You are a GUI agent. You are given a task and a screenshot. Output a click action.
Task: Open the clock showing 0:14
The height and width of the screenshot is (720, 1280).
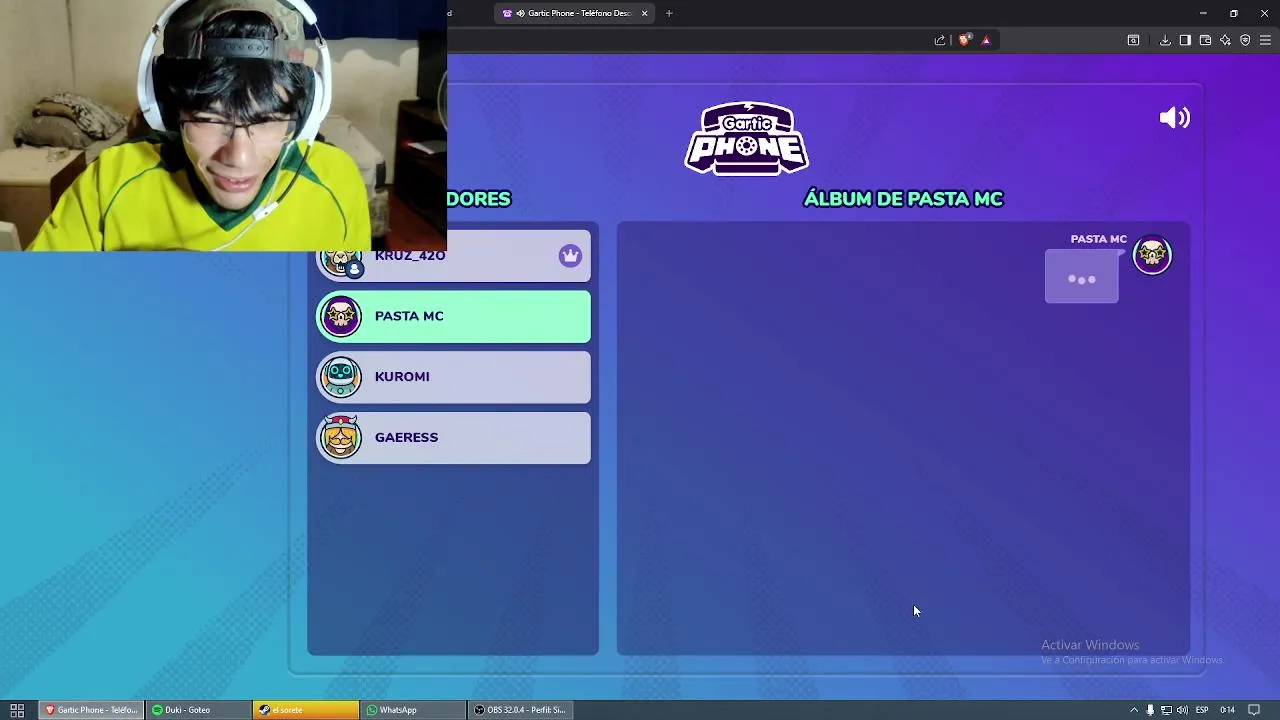coord(1227,710)
